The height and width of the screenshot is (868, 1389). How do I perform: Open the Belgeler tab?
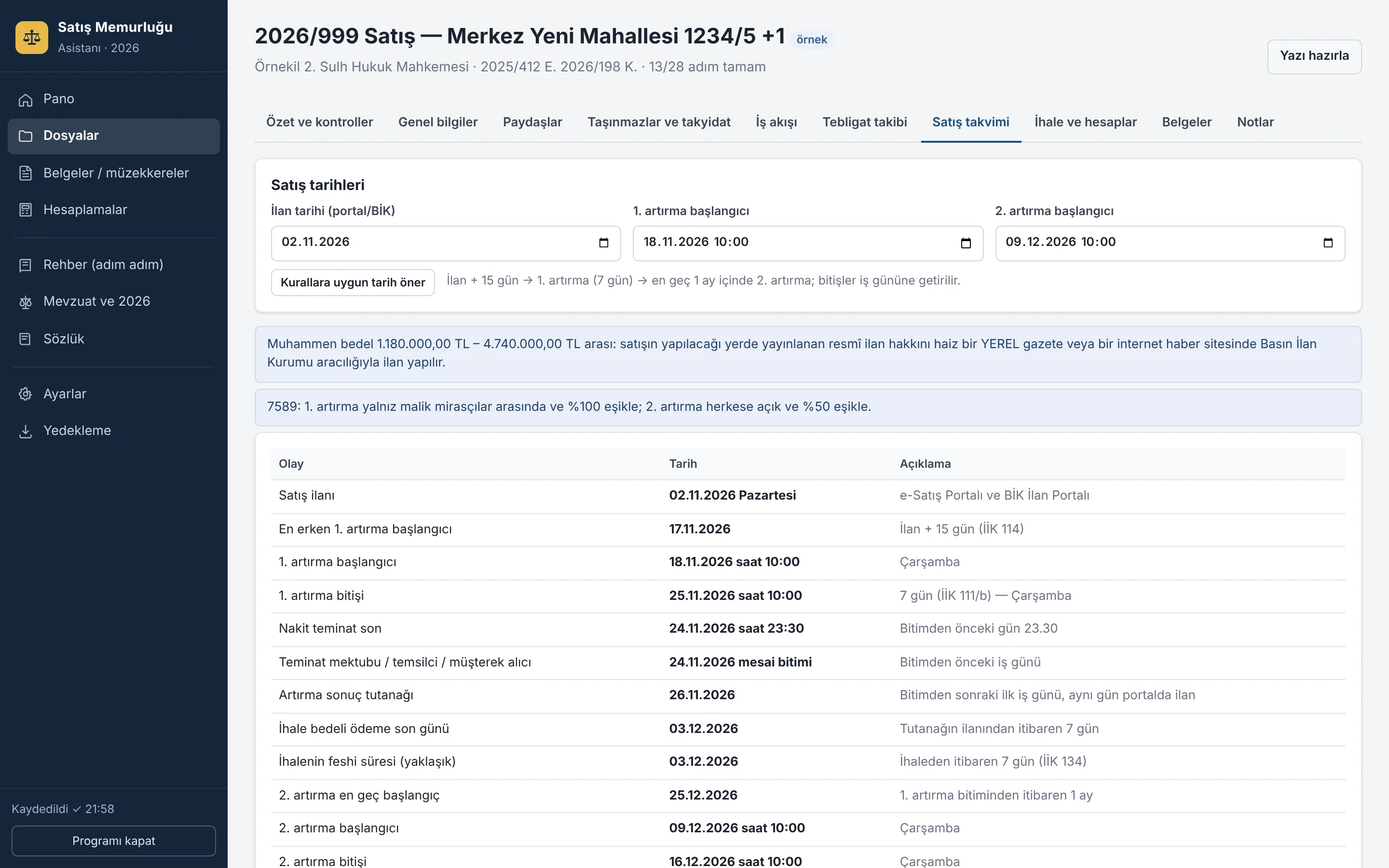click(x=1186, y=122)
